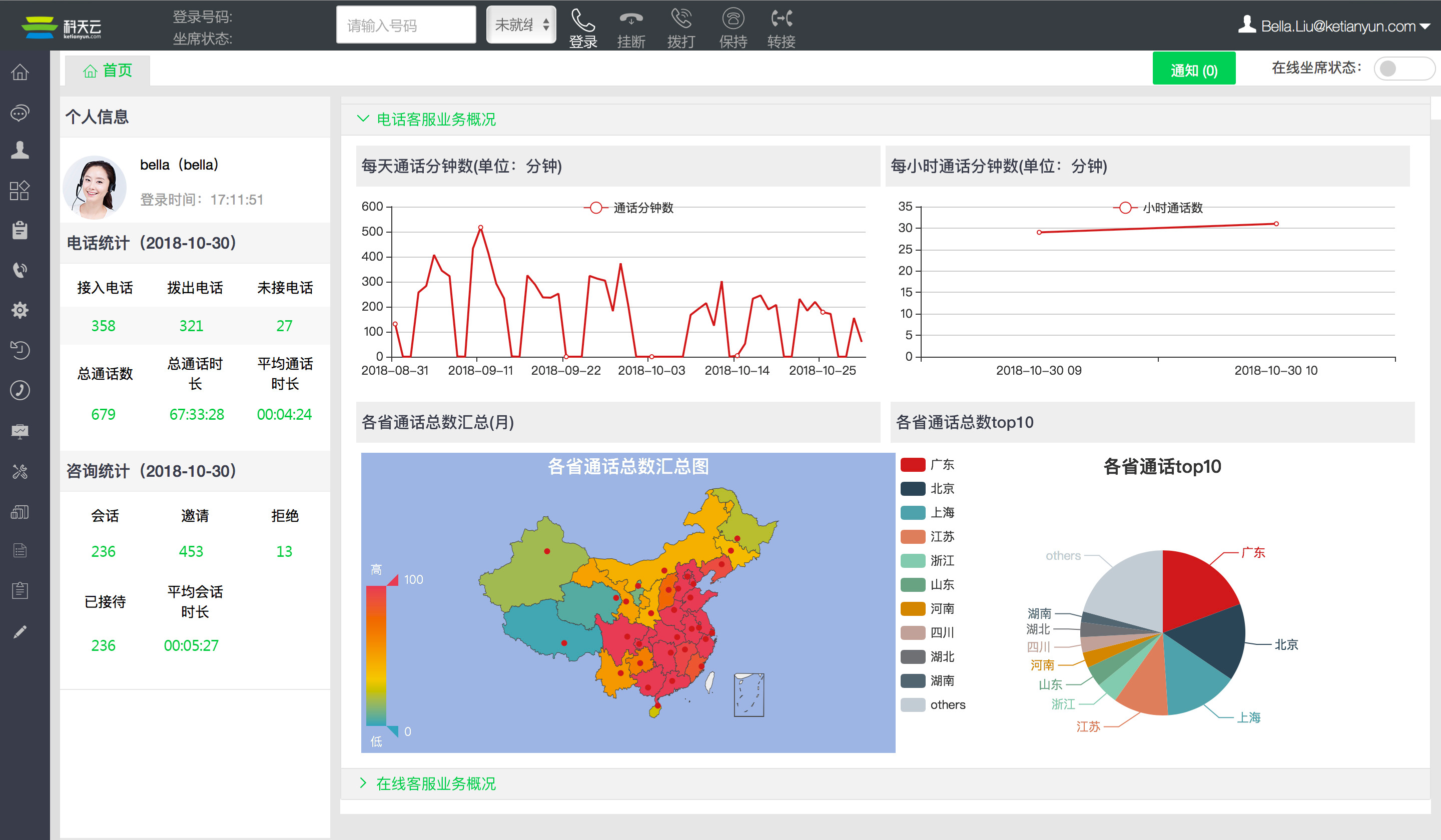Click the 请输入号码 phone number field
1441x840 pixels.
[405, 25]
